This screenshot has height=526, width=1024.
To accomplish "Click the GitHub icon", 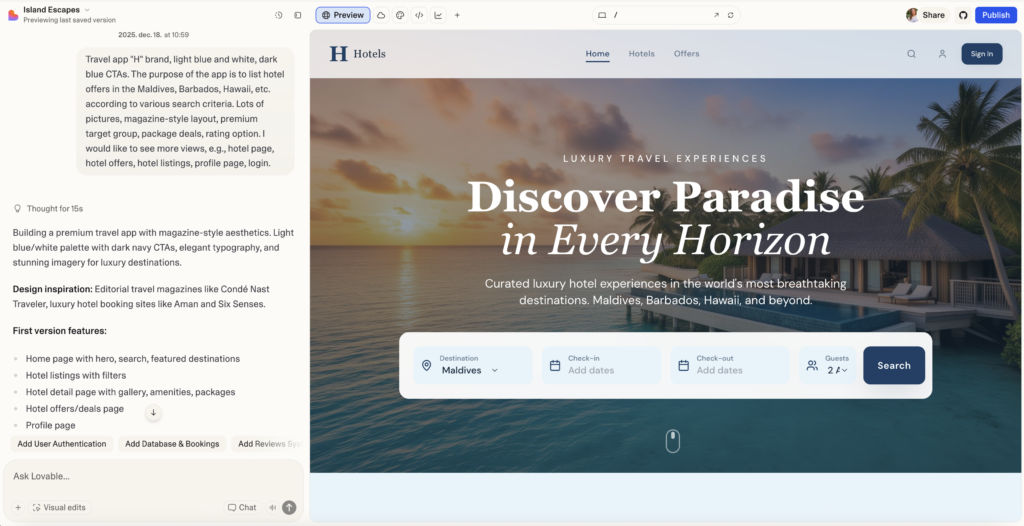I will click(x=963, y=15).
